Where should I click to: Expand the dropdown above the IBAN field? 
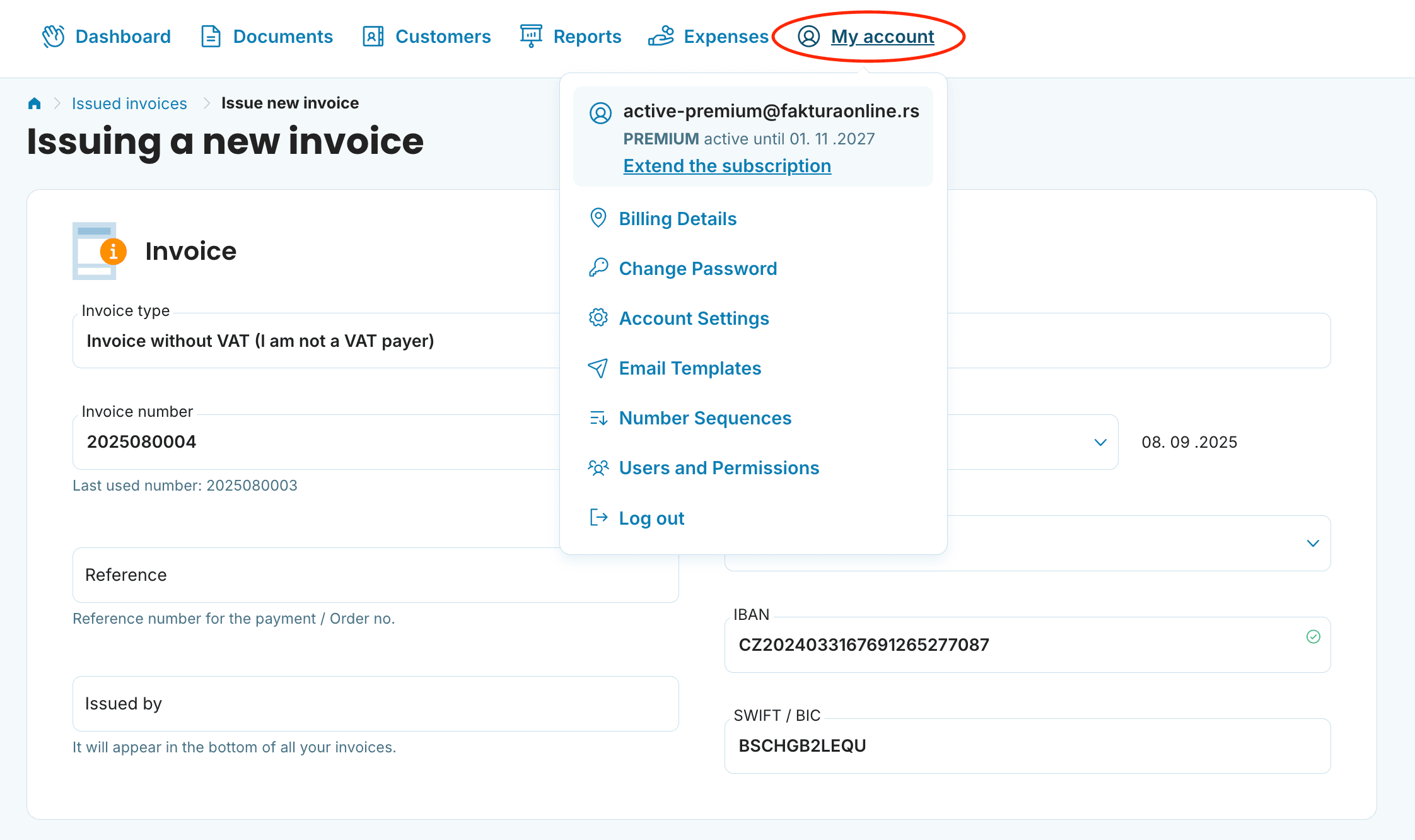point(1313,544)
